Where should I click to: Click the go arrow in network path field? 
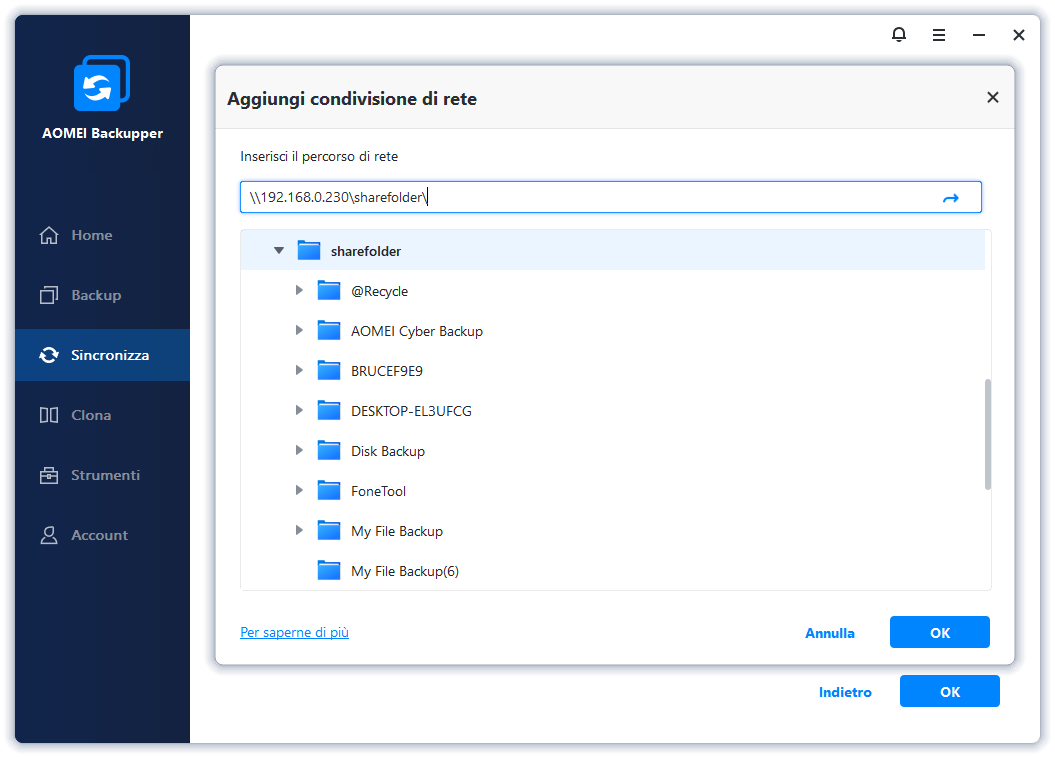point(951,198)
